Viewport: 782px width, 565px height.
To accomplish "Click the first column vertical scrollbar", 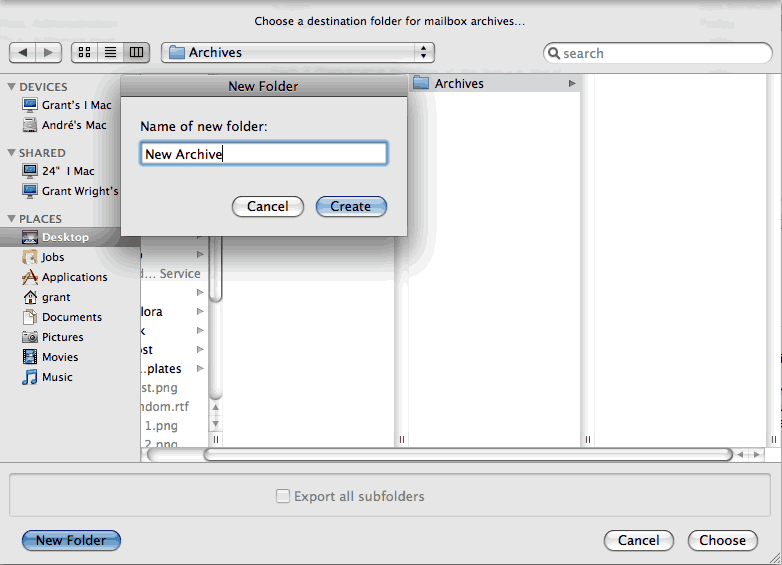I will click(x=215, y=269).
